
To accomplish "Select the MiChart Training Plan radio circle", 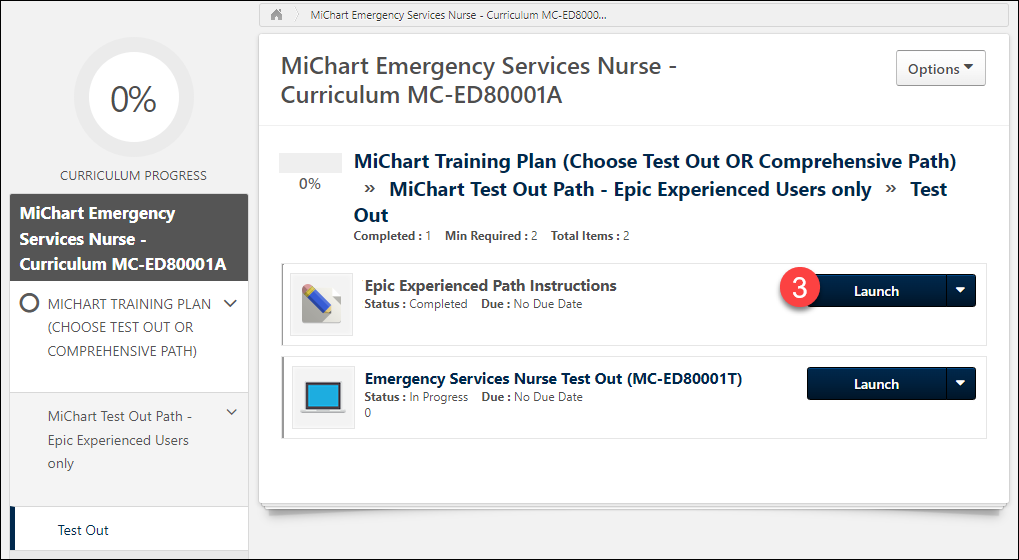I will [x=30, y=304].
